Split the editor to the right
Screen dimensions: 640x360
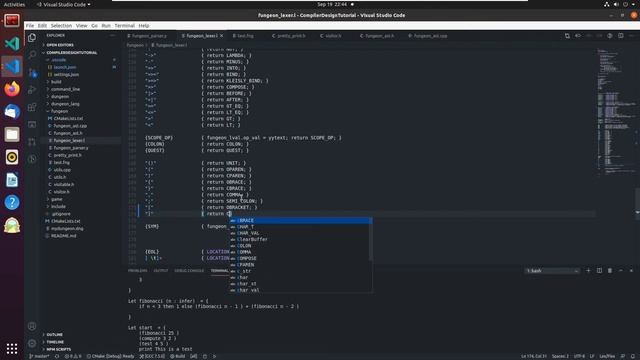620,36
